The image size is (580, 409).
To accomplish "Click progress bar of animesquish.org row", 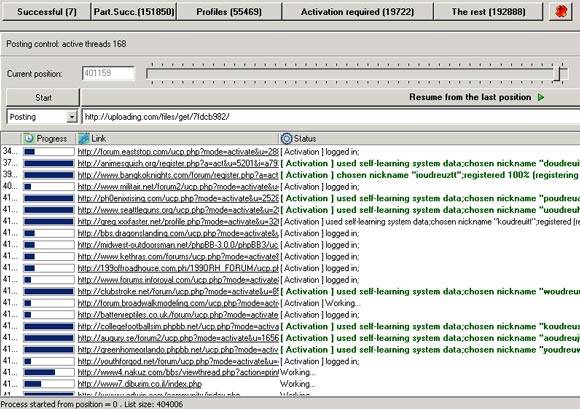I will [x=49, y=163].
